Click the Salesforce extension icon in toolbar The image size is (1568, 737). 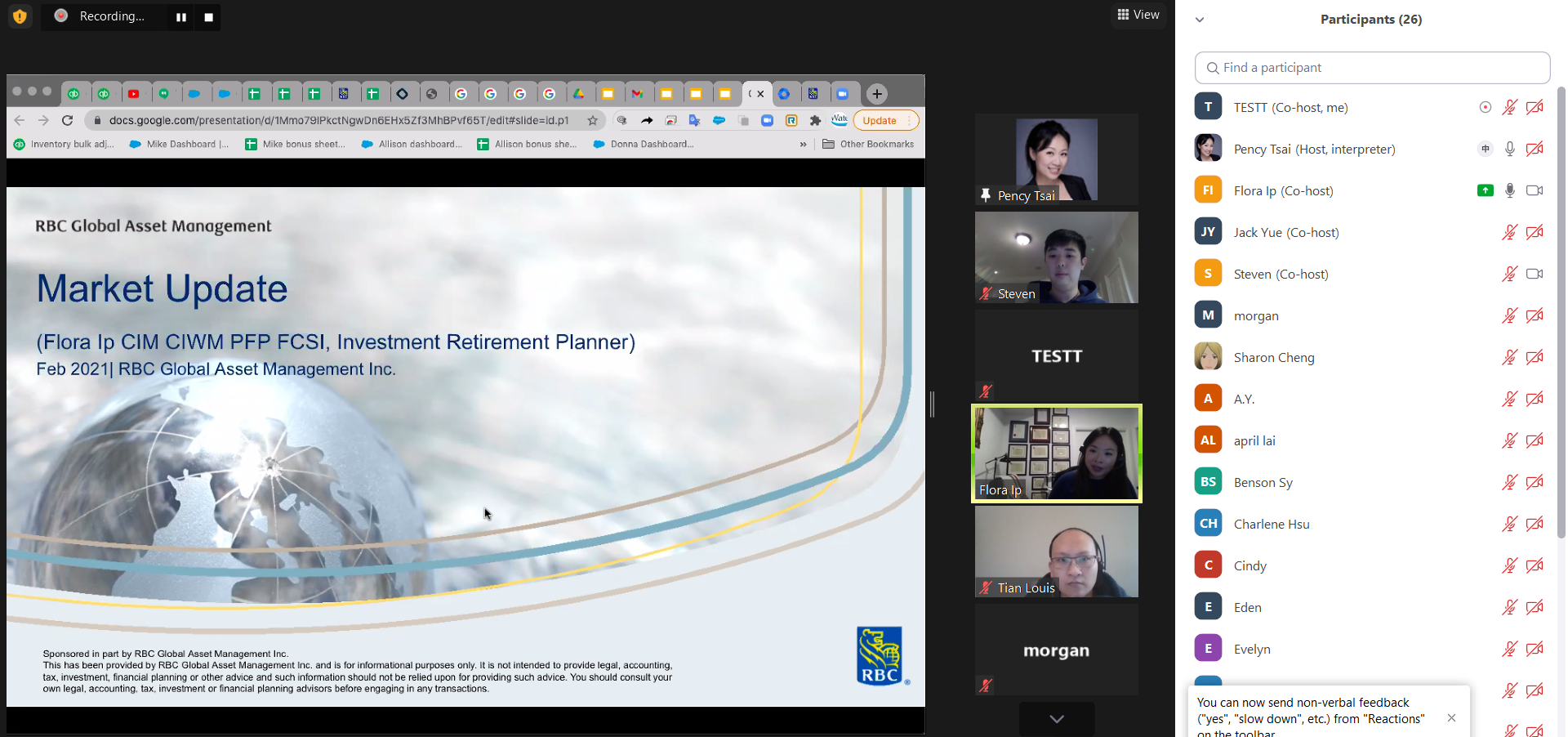[x=719, y=120]
